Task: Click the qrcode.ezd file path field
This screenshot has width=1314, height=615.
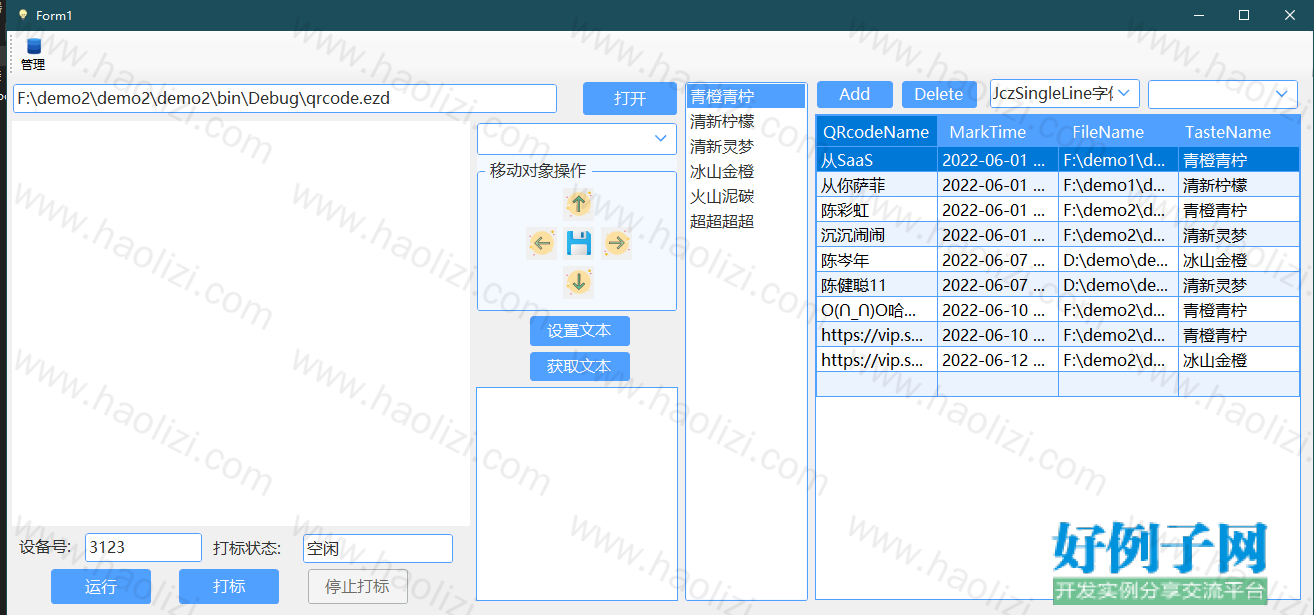Action: coord(285,98)
